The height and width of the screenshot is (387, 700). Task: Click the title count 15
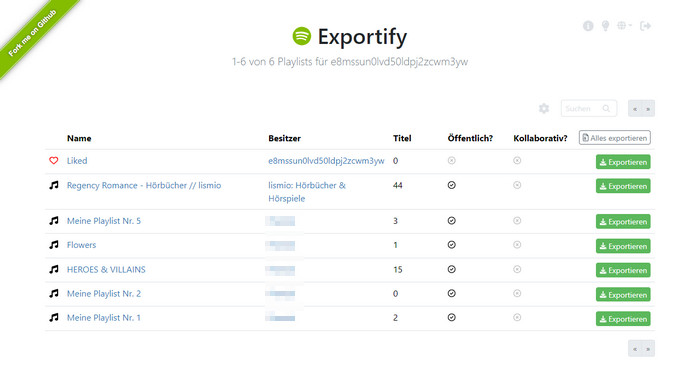point(397,270)
